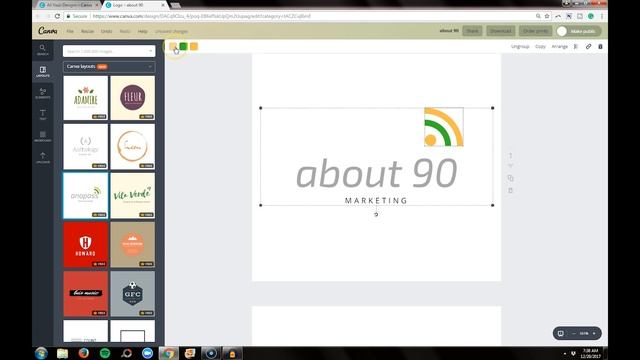Reload the page in Chrome
Screen dimensions: 640x360
tap(57, 16)
